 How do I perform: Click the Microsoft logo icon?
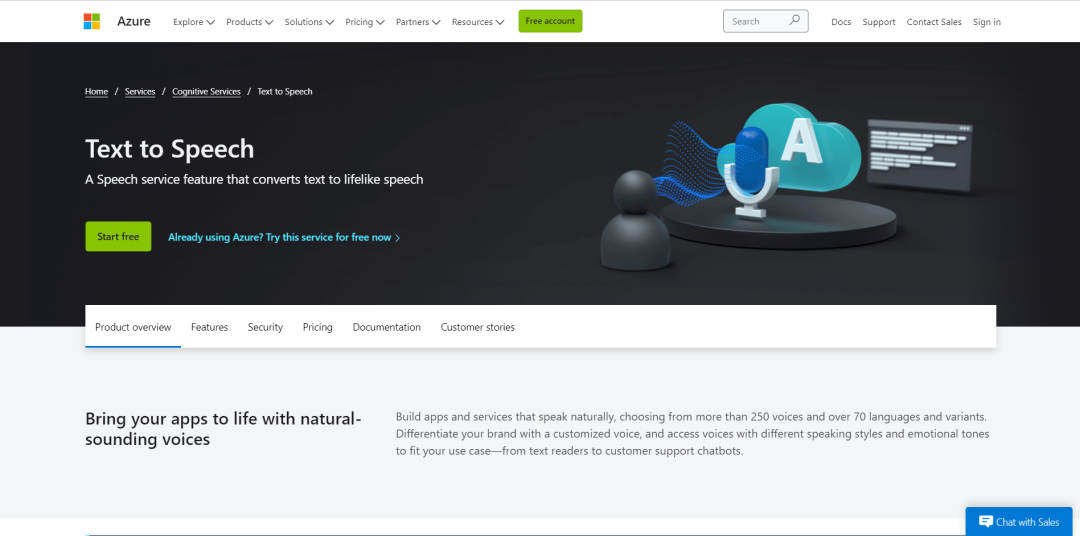tap(92, 21)
